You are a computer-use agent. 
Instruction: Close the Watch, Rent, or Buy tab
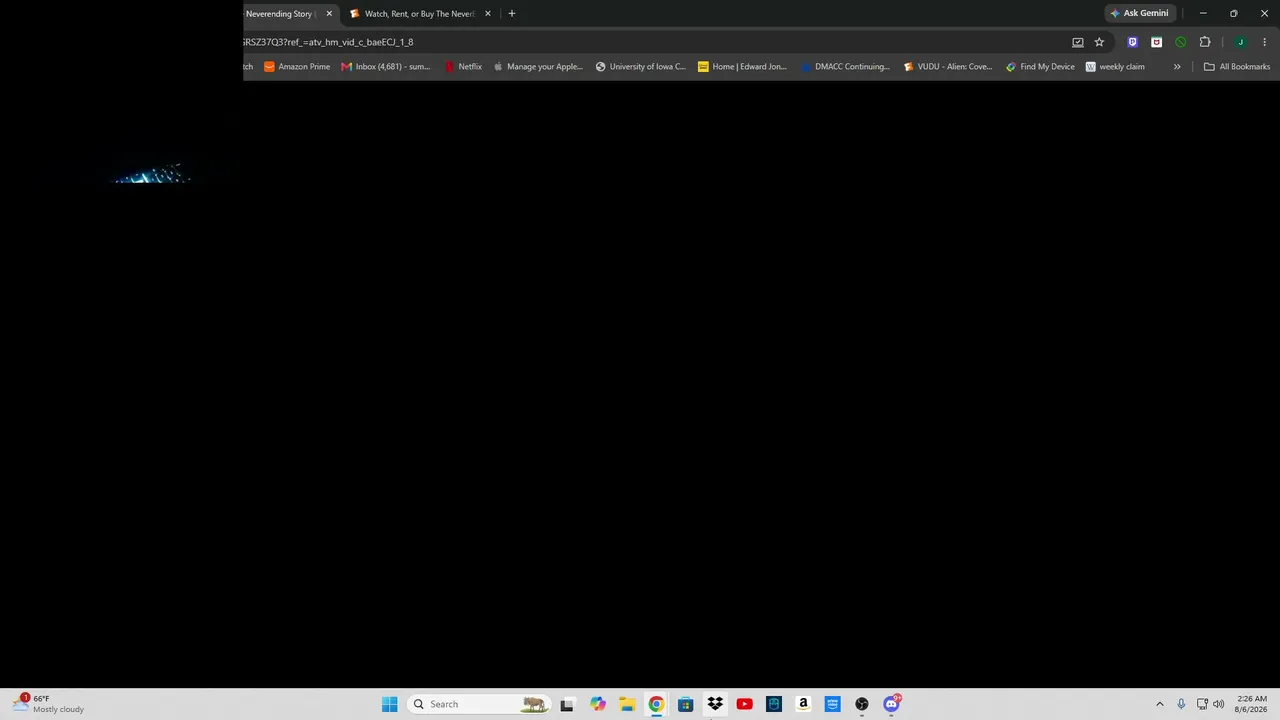click(x=488, y=14)
